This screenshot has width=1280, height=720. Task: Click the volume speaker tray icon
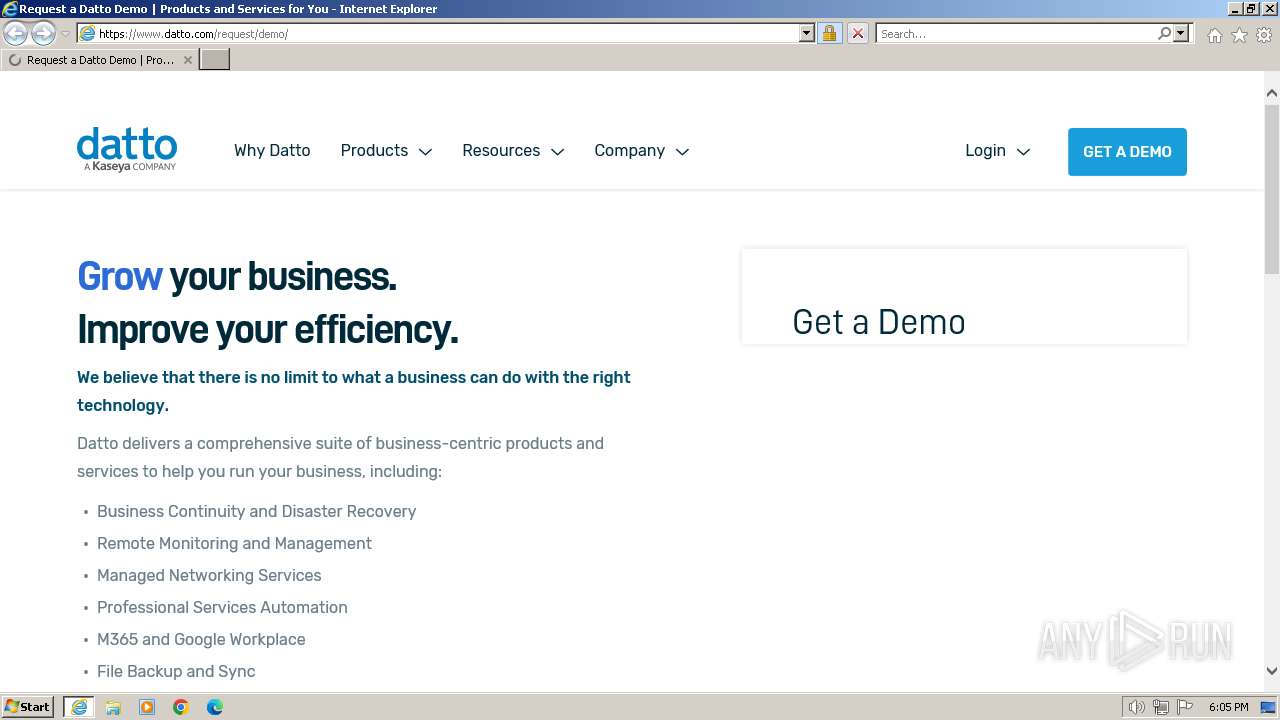click(1136, 707)
